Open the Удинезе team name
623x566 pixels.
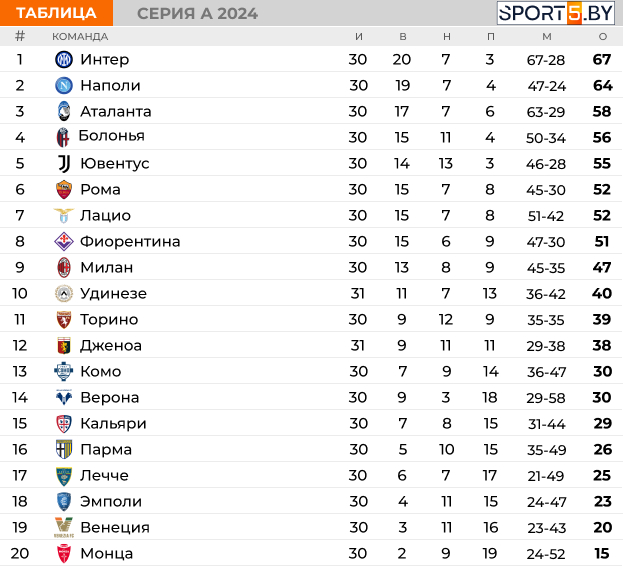tap(114, 294)
